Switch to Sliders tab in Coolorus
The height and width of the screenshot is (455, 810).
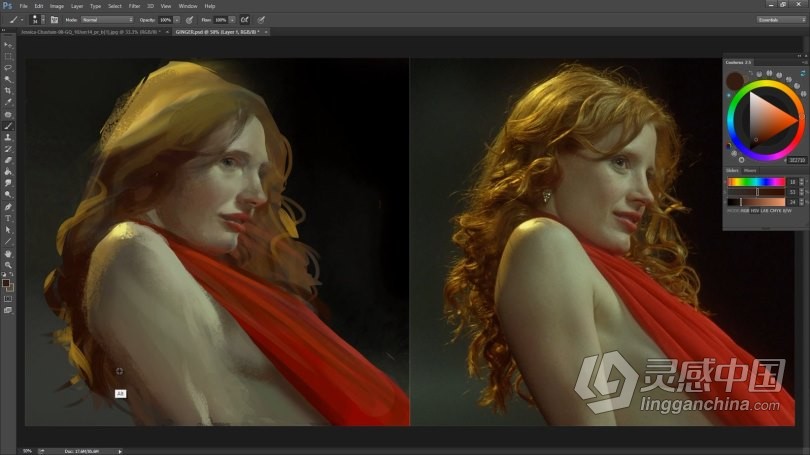click(733, 170)
